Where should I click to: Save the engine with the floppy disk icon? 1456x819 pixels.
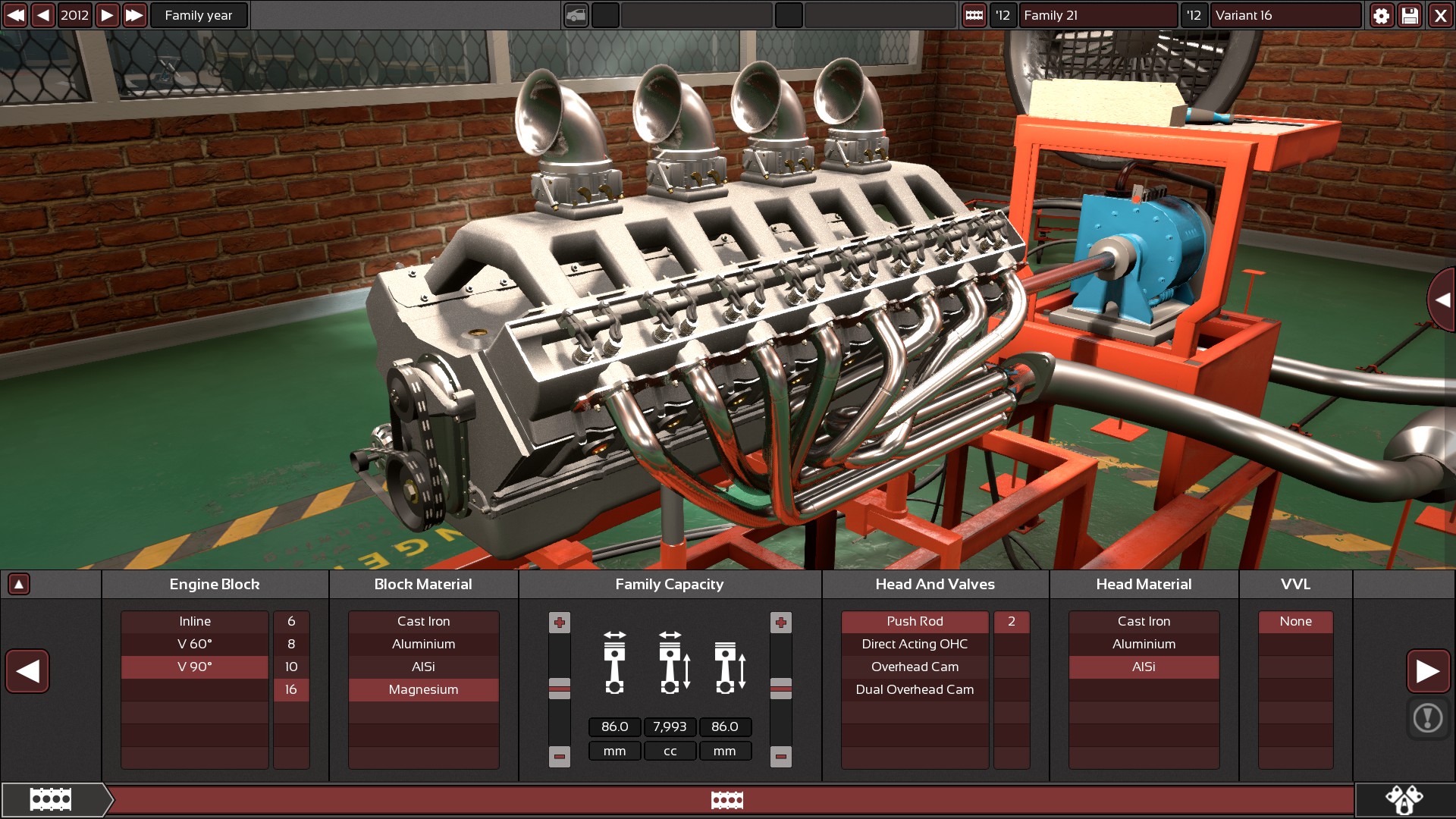(1410, 15)
